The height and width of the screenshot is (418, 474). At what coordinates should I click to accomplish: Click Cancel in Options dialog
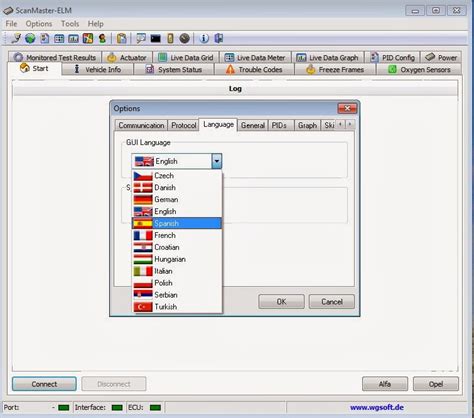332,302
